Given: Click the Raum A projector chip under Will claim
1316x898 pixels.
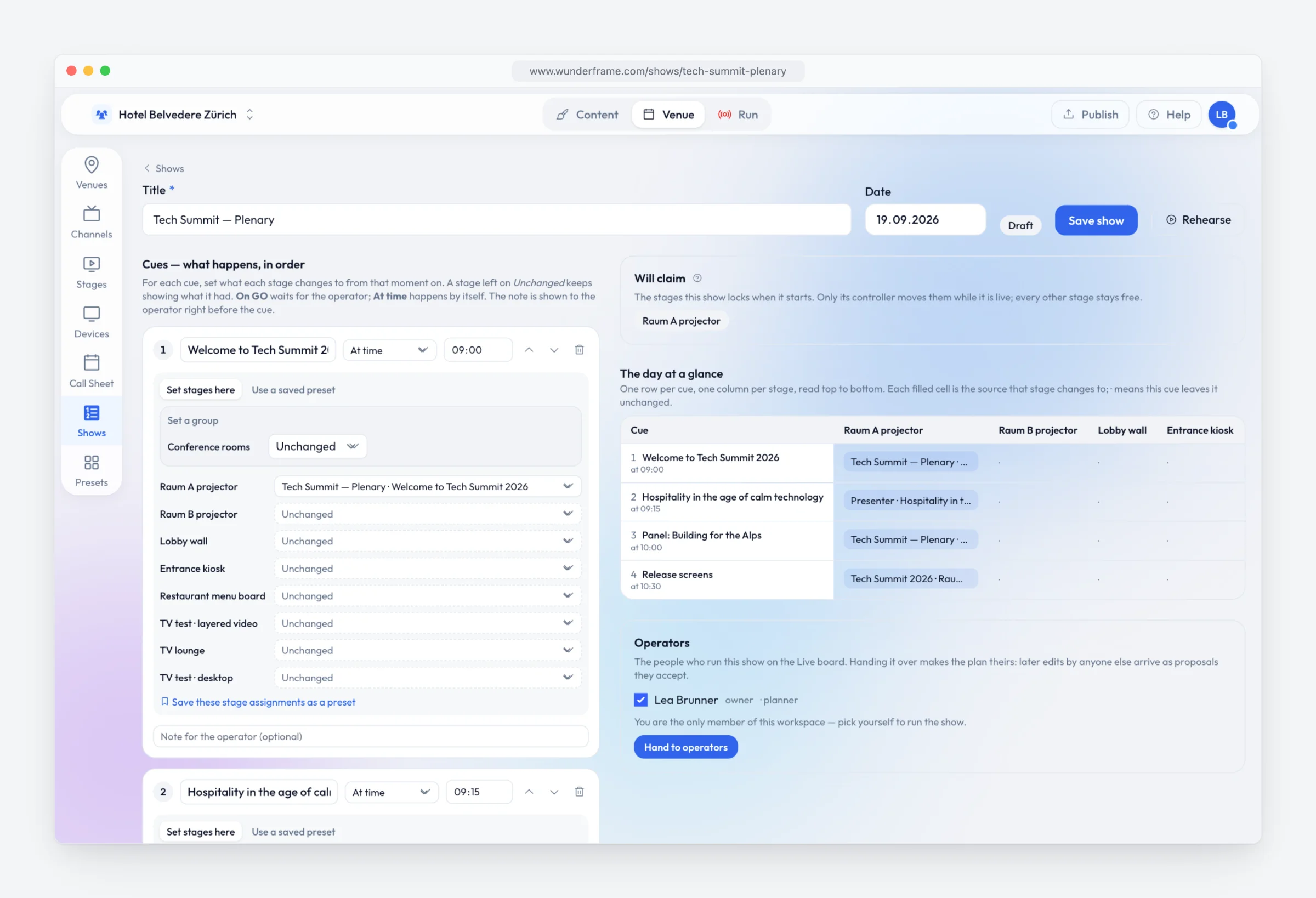Looking at the screenshot, I should [x=680, y=321].
